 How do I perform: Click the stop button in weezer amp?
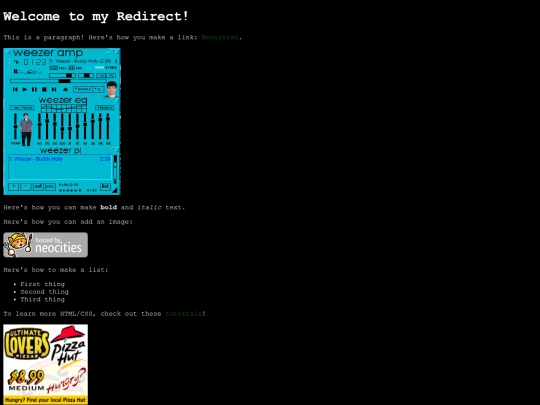pos(44,90)
